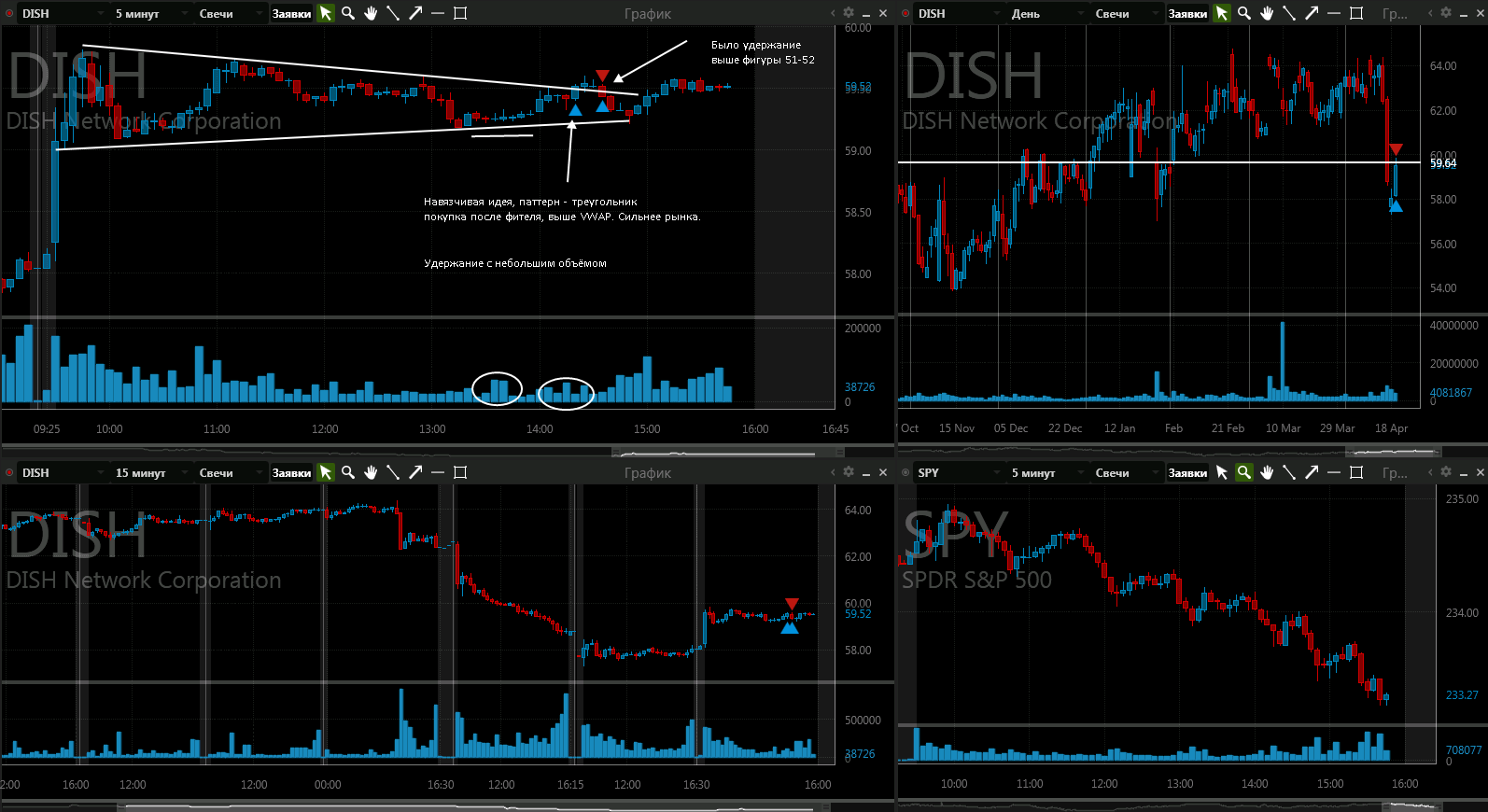Click 'График' title of DISH 15-minute panel
Screen dimensions: 1488x812
tap(648, 473)
